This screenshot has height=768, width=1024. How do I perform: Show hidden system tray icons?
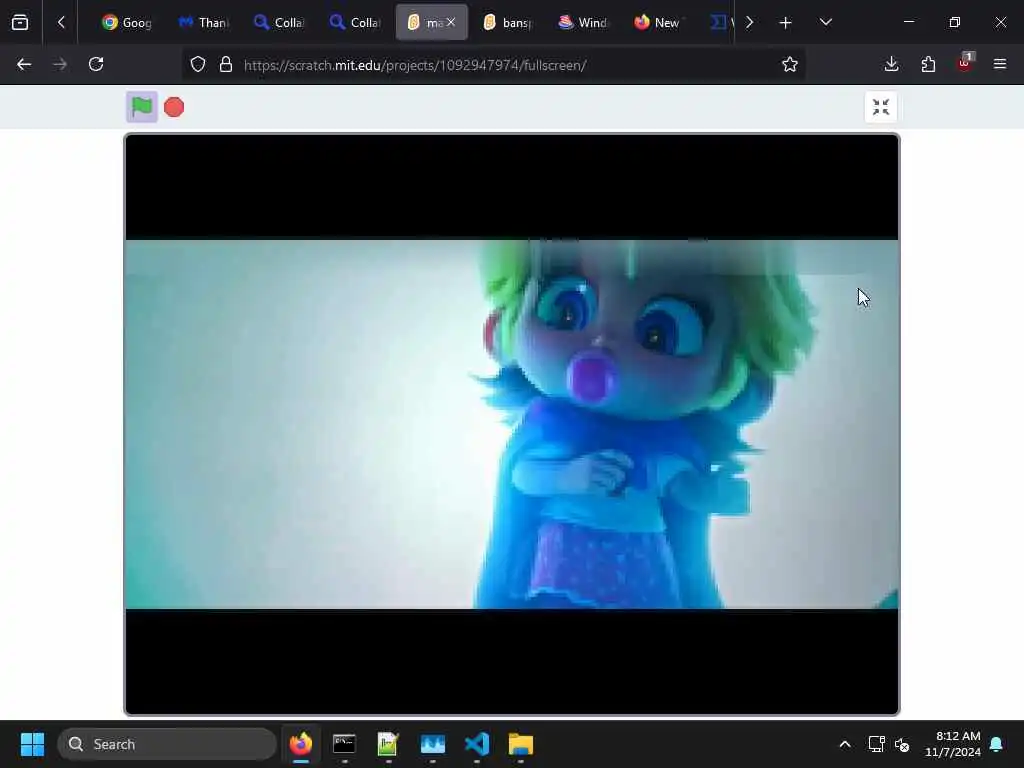click(844, 744)
